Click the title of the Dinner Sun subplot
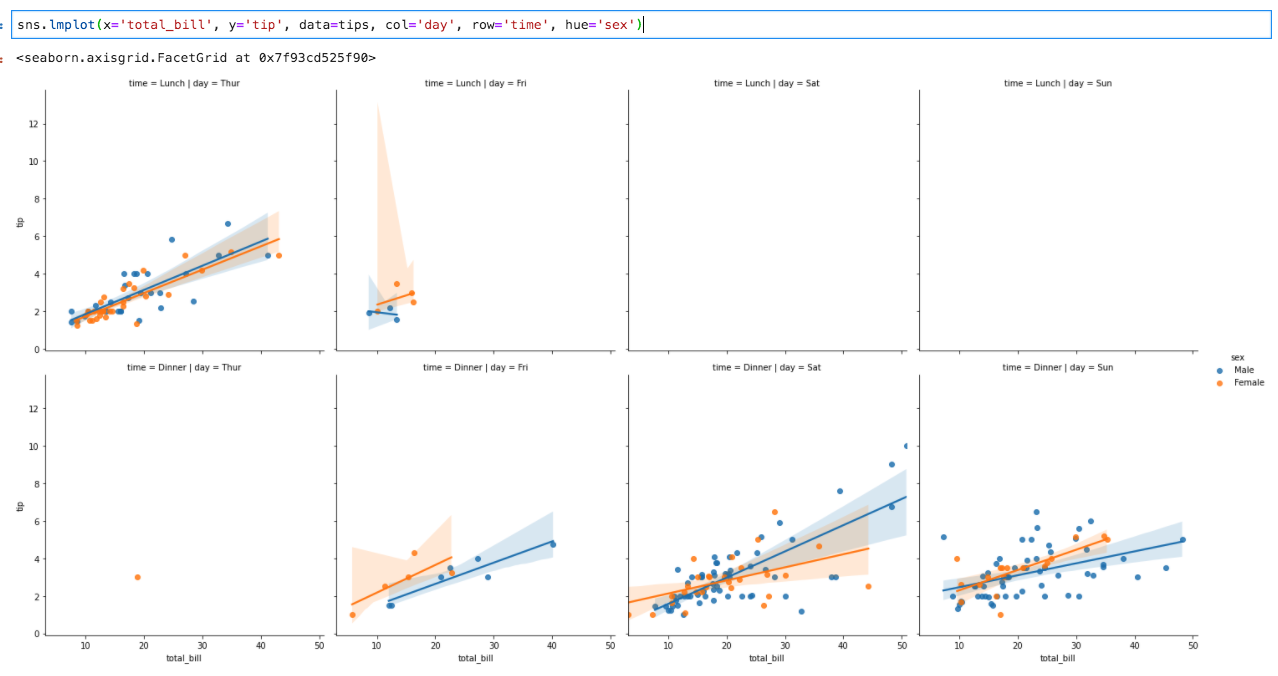Image resolution: width=1278 pixels, height=676 pixels. [1057, 367]
